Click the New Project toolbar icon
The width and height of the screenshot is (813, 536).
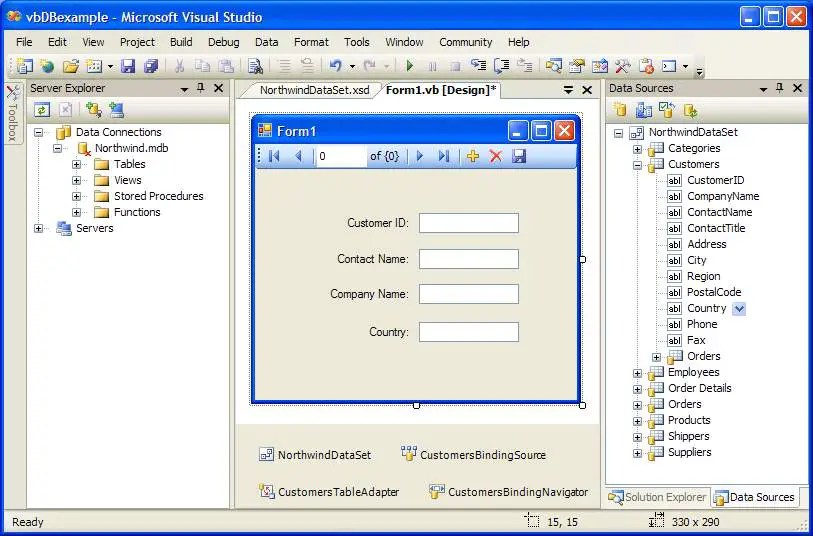(24, 66)
